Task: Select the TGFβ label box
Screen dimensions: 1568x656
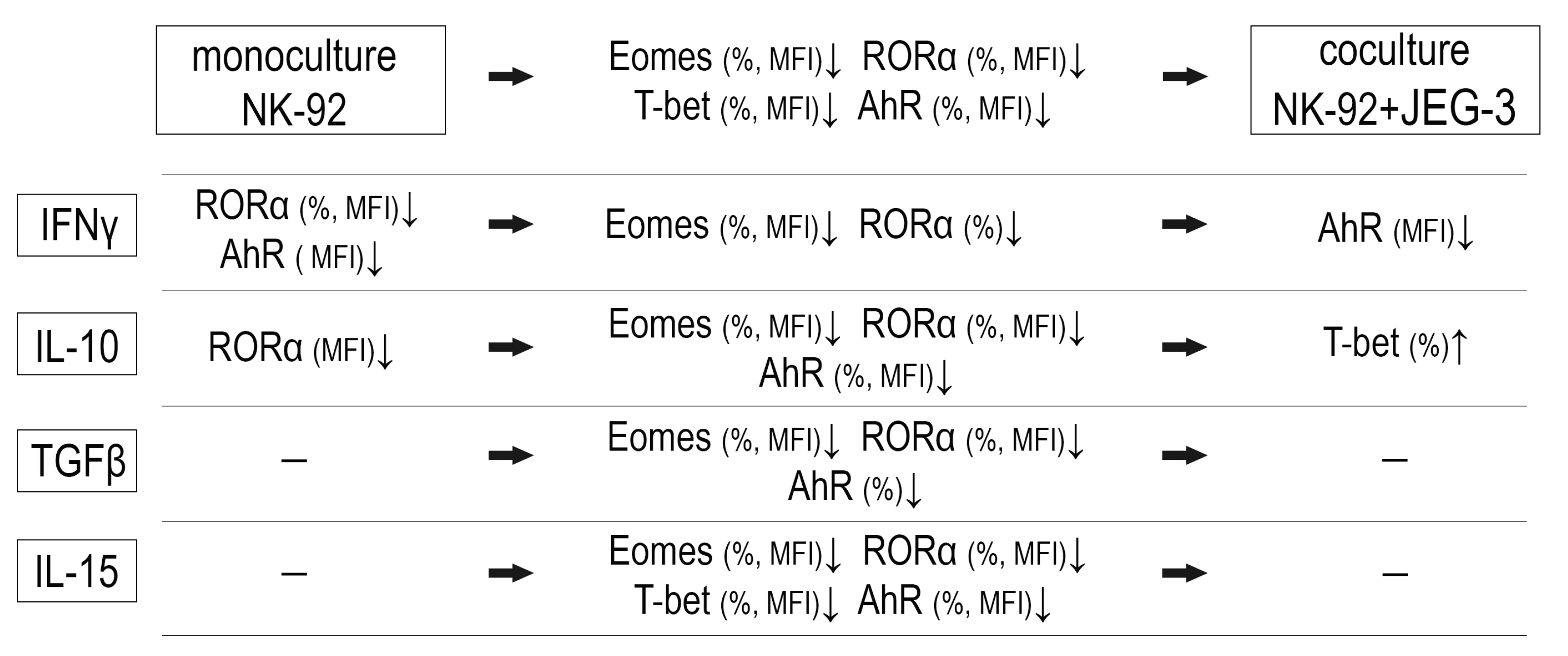Action: click(77, 460)
